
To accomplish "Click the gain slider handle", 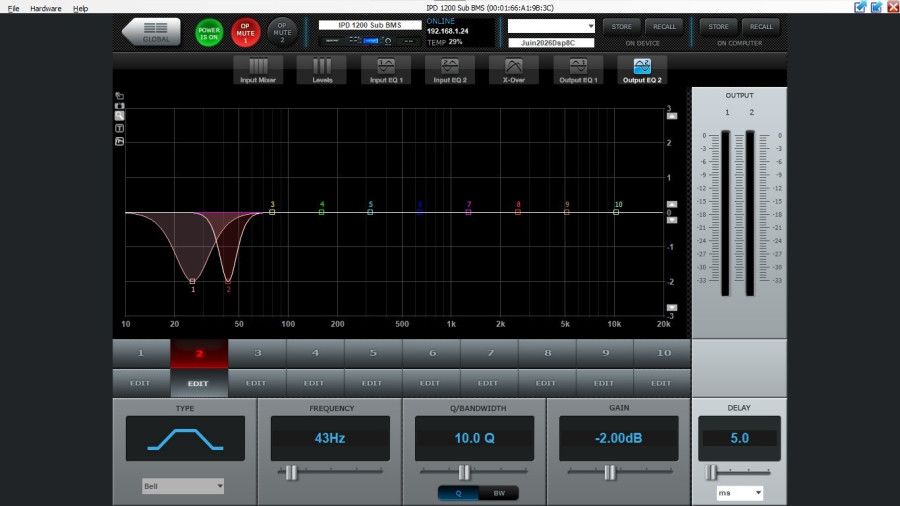I will [610, 472].
